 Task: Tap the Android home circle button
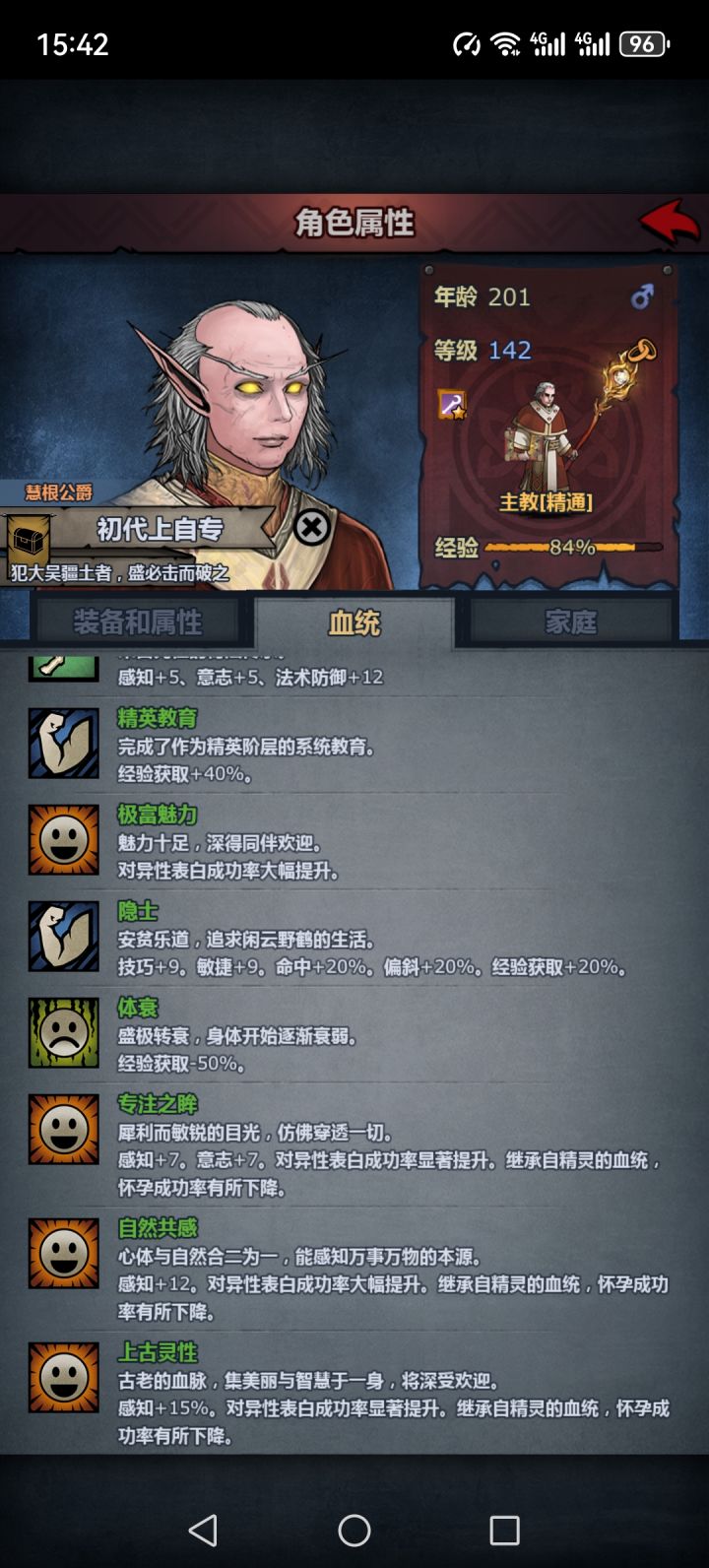354,1530
